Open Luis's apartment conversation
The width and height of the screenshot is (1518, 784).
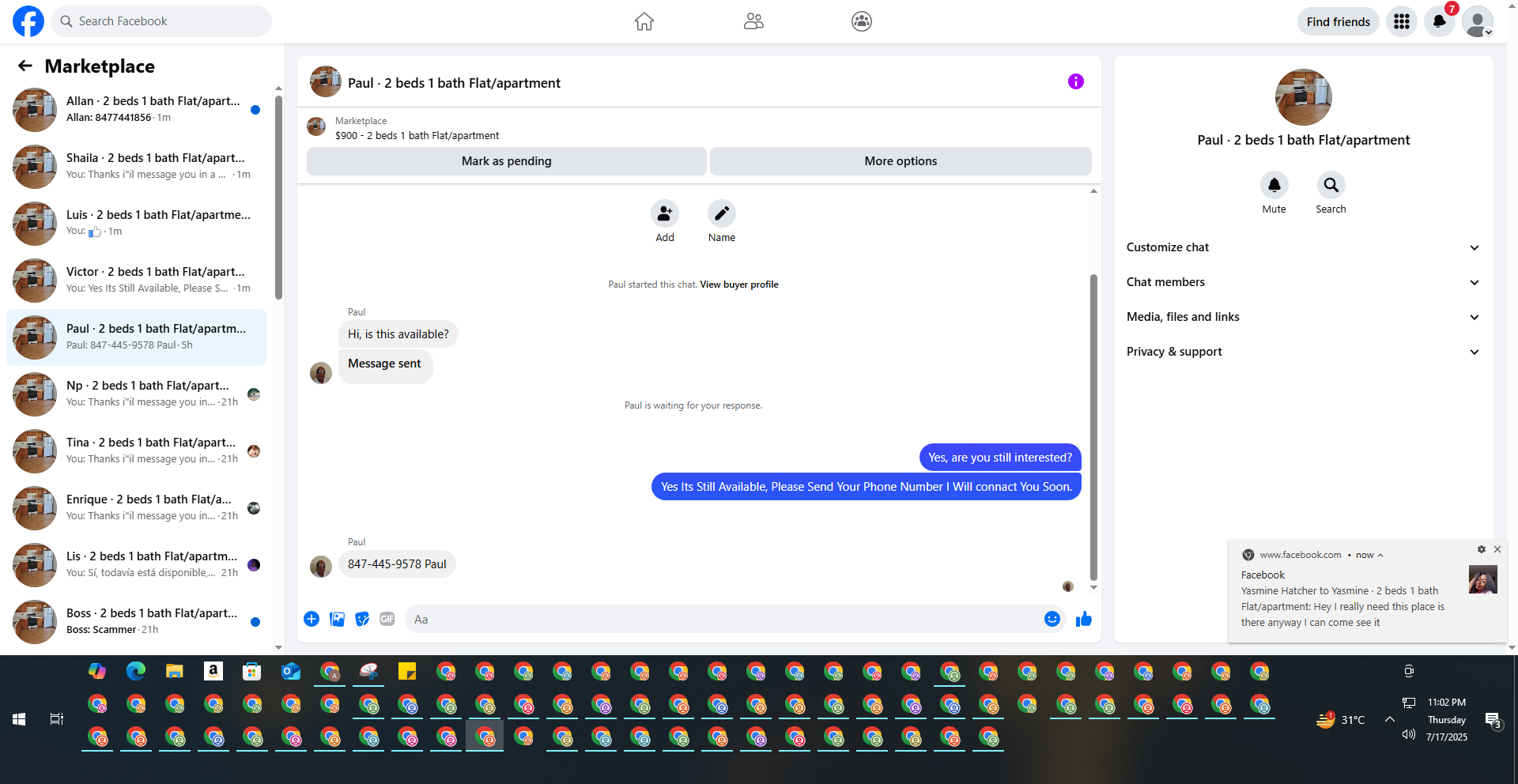pos(136,224)
